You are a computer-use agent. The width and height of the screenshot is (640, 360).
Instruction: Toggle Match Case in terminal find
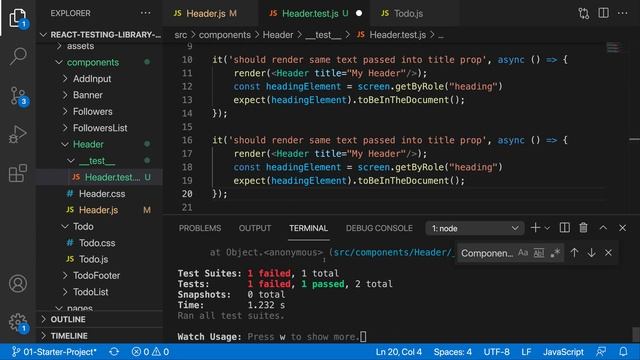click(523, 253)
